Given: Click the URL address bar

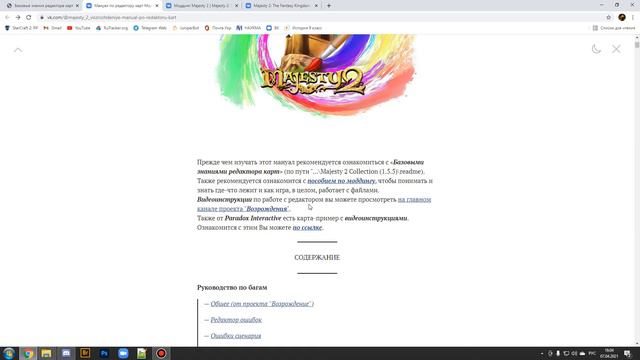Looking at the screenshot, I should (318, 18).
